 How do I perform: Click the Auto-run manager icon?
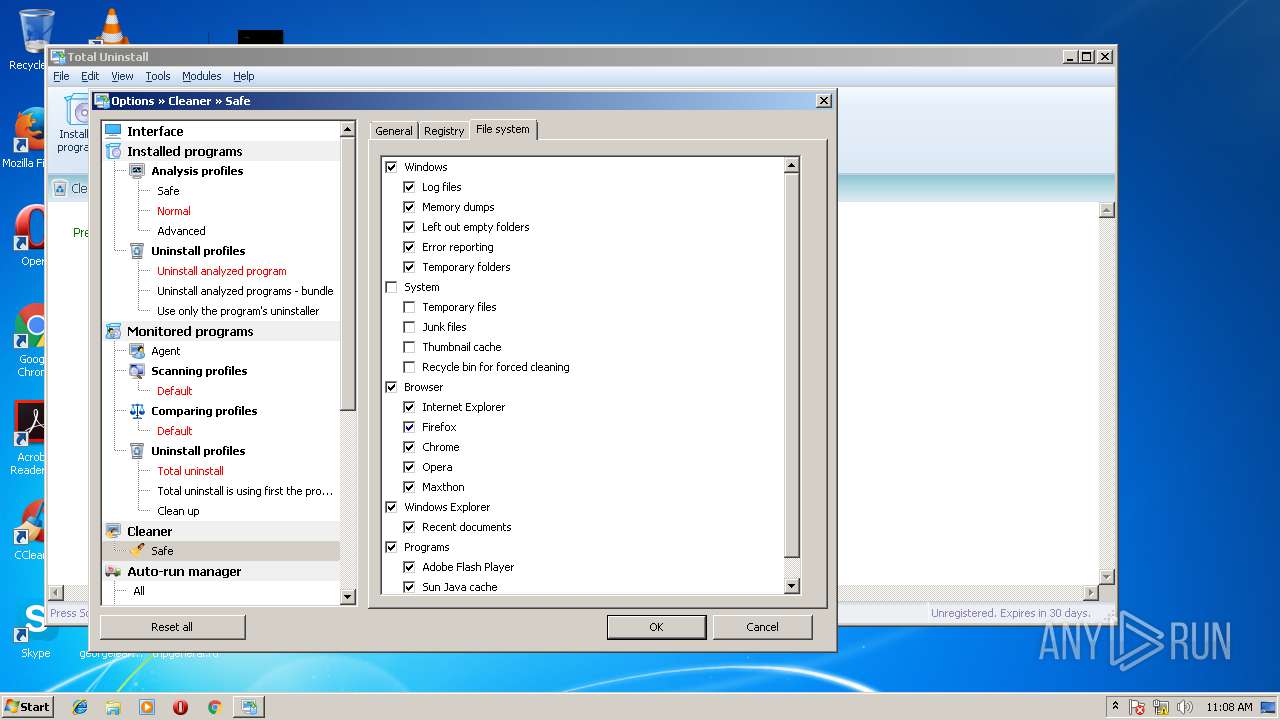pos(113,571)
